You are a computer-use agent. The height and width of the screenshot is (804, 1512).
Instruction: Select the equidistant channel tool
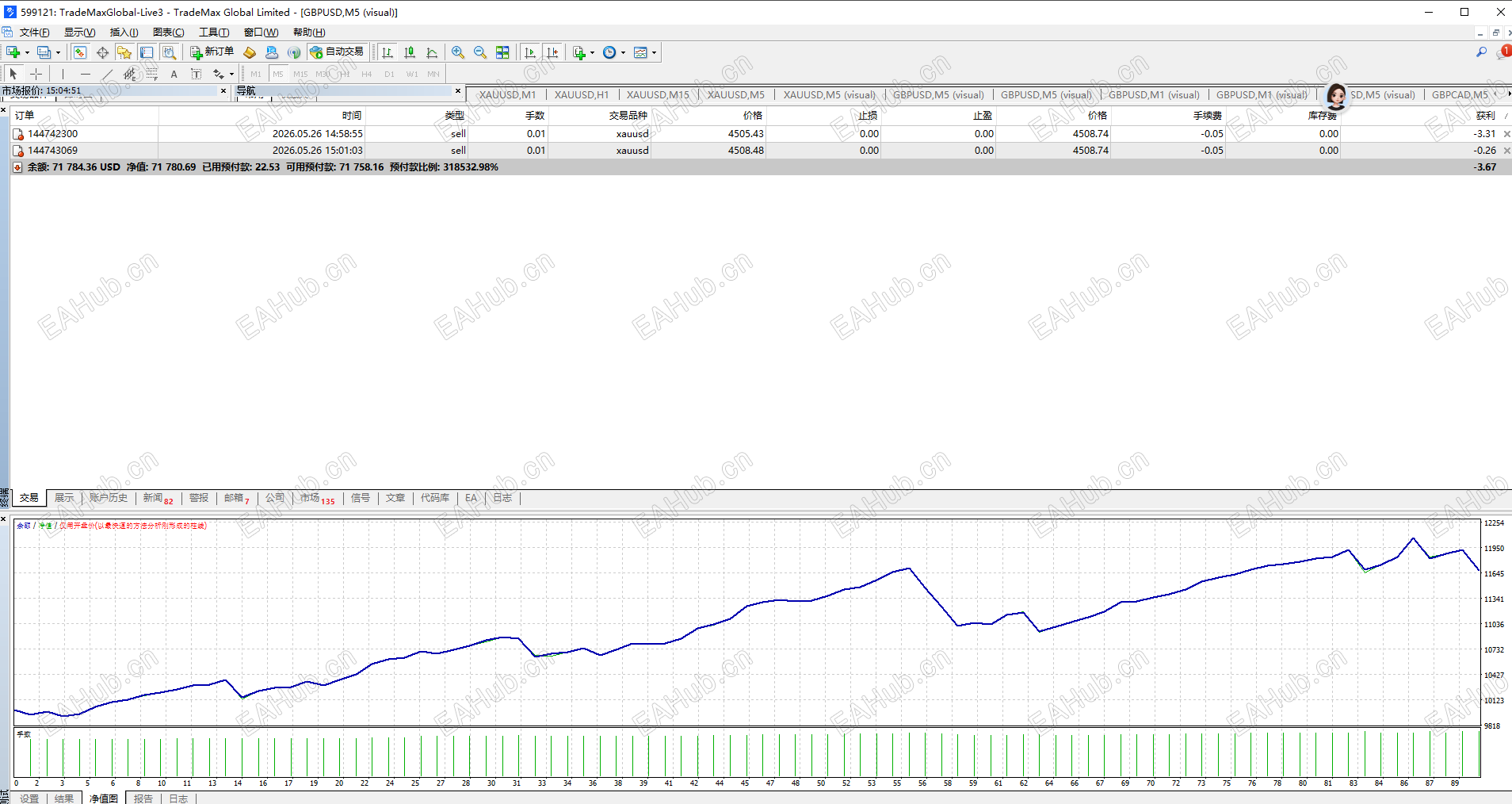tap(129, 74)
